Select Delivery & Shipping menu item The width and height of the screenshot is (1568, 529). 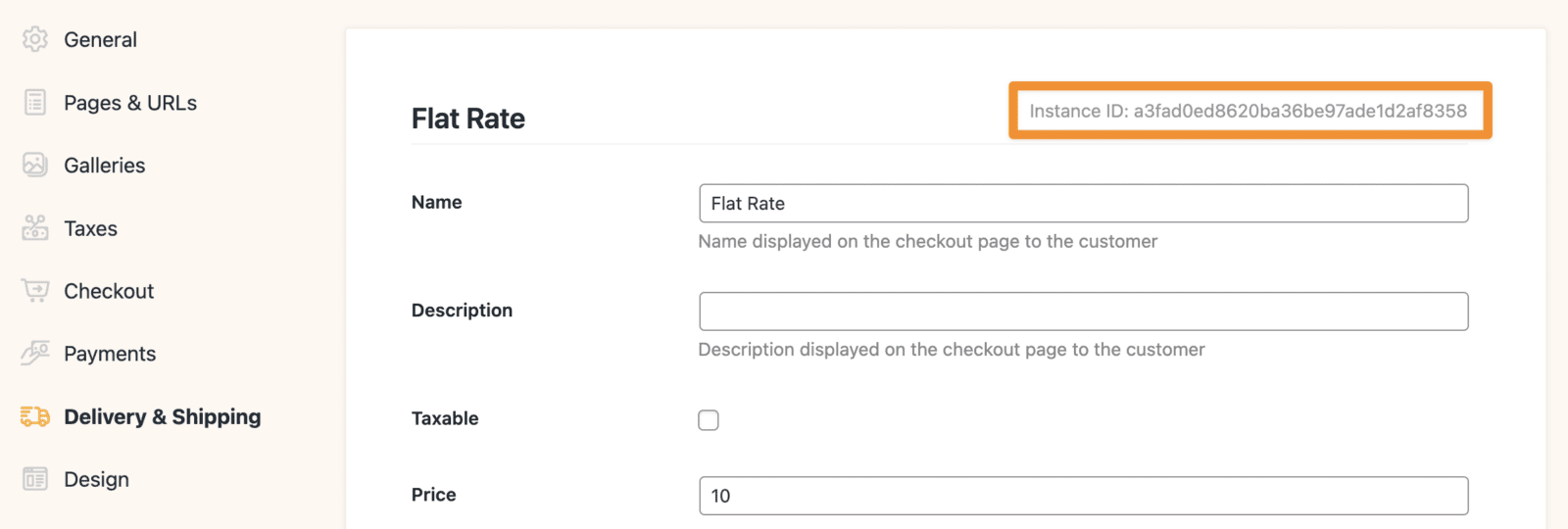pos(163,416)
